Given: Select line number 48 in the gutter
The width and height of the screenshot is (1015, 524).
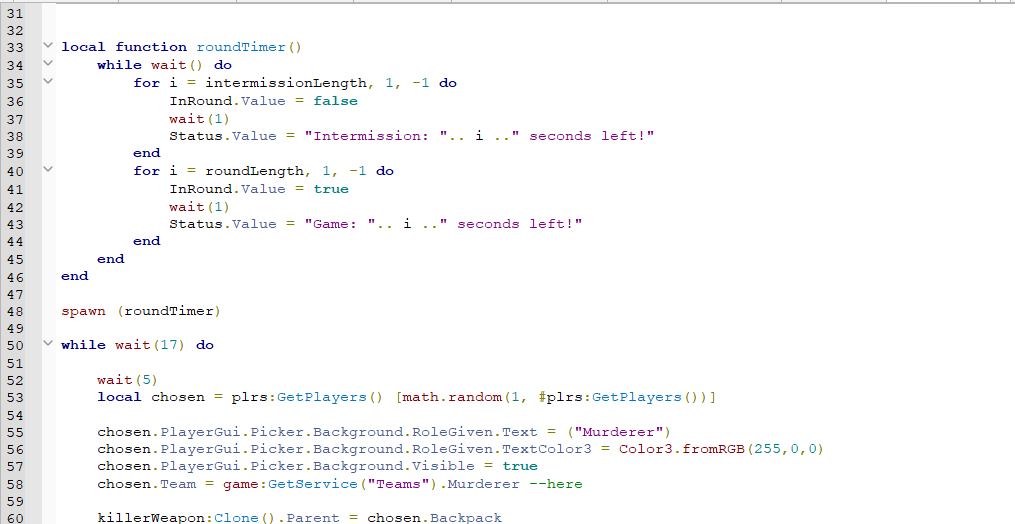Looking at the screenshot, I should pyautogui.click(x=15, y=312).
